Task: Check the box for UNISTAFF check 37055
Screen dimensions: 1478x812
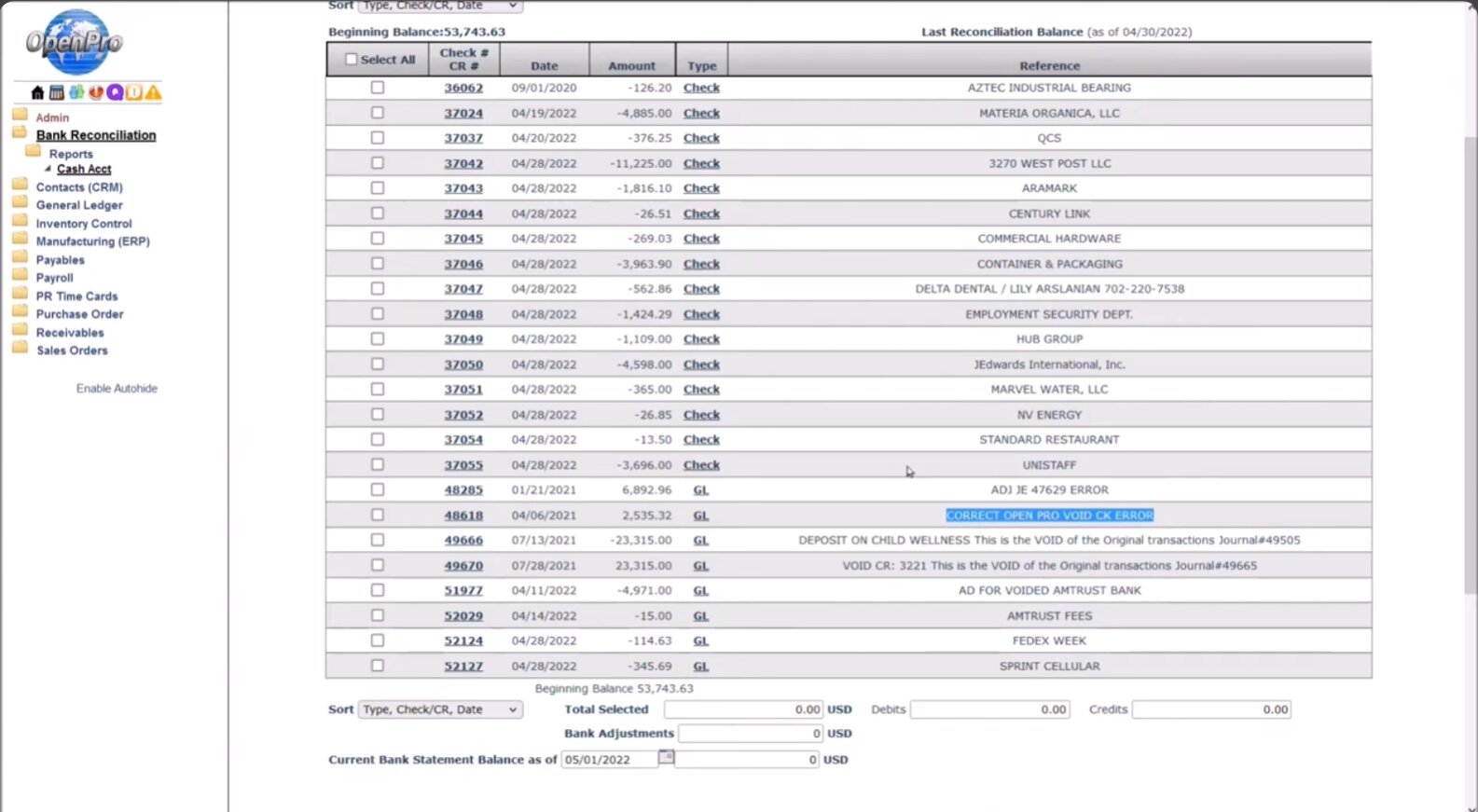Action: 378,464
